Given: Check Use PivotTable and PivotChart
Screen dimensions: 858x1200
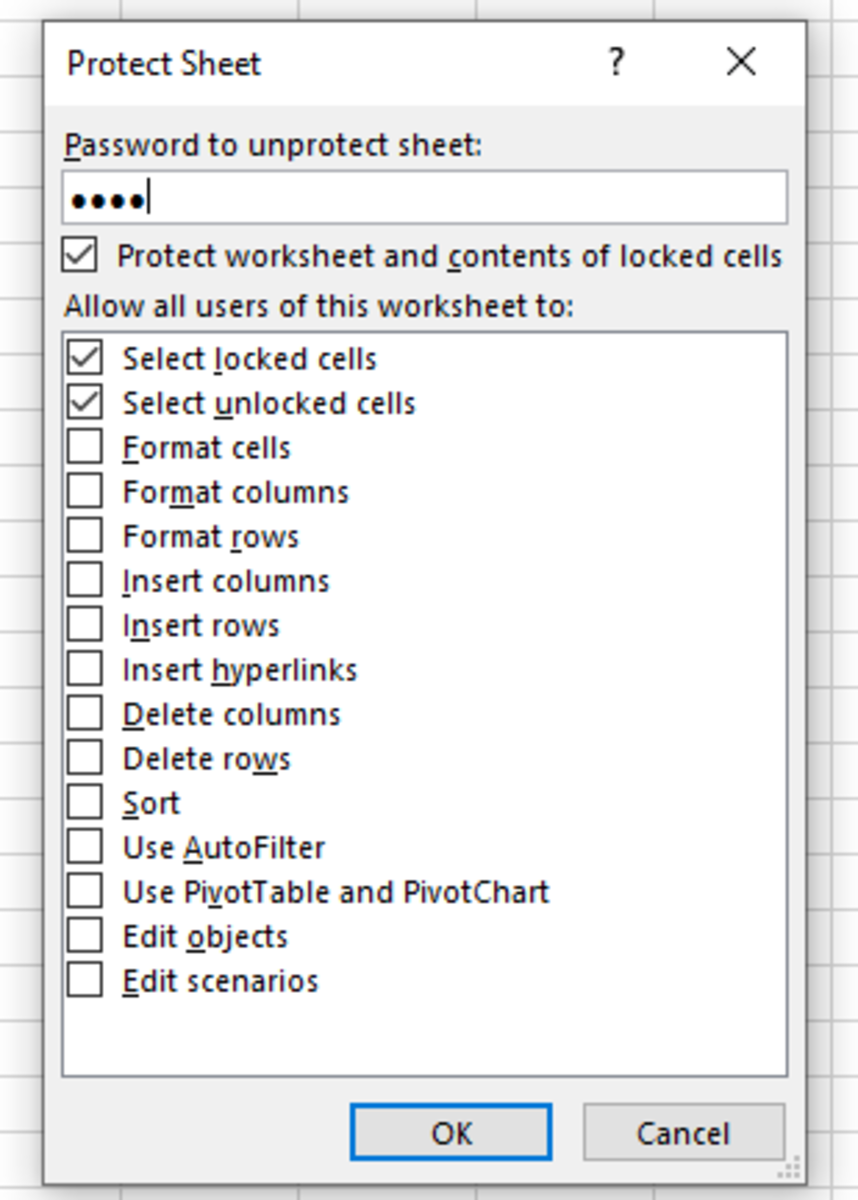Looking at the screenshot, I should [85, 891].
